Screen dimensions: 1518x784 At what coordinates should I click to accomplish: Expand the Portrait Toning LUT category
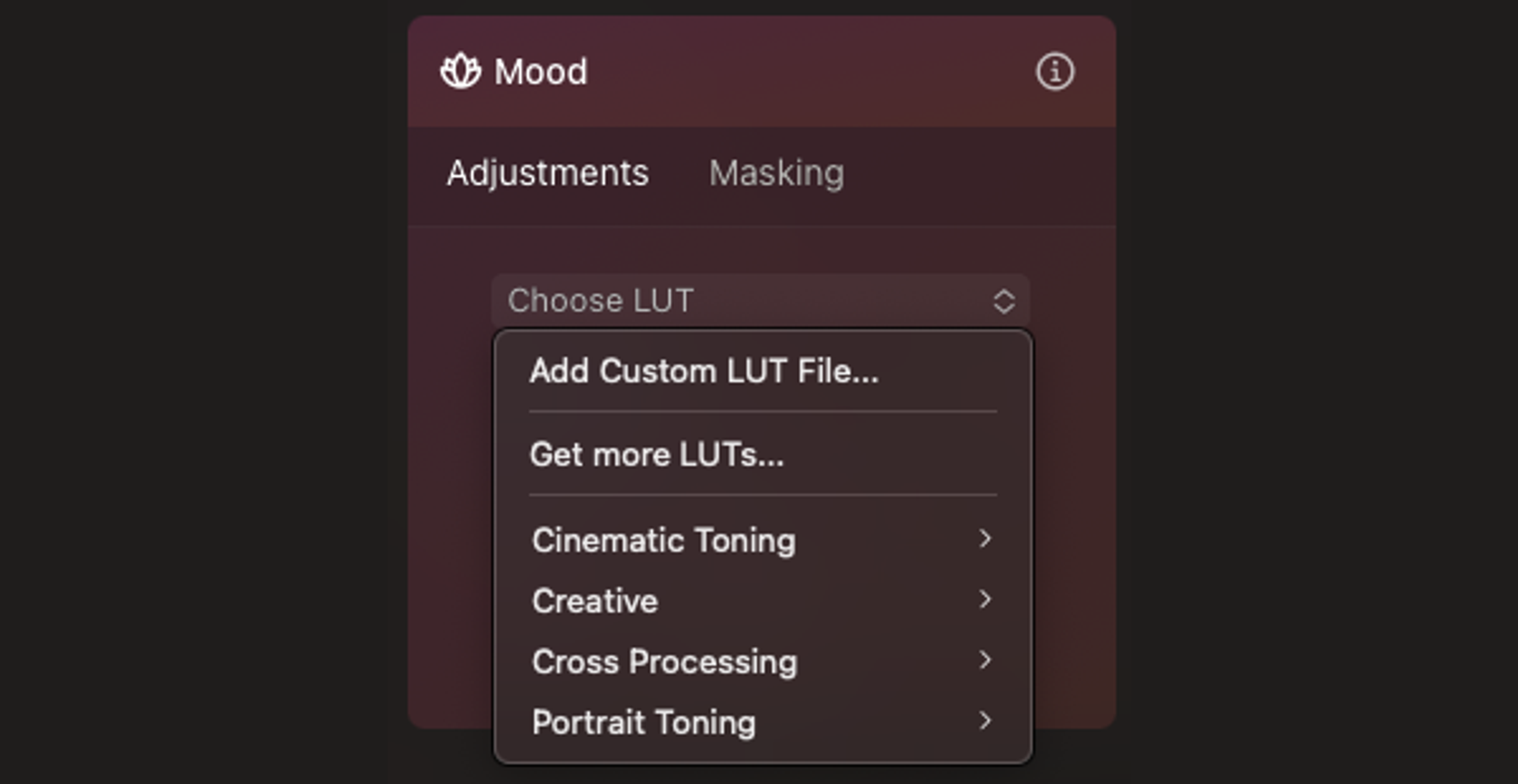point(644,722)
